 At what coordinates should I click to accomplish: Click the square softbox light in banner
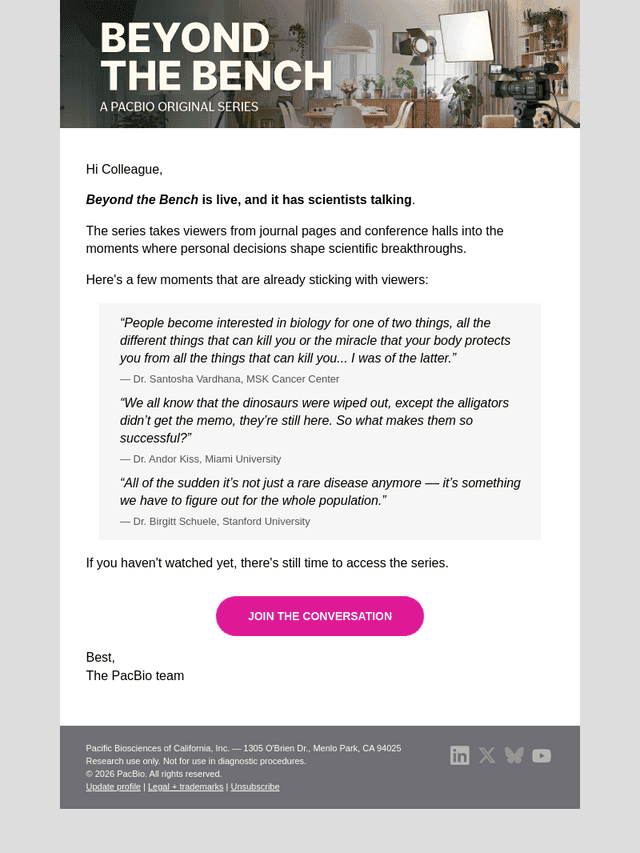pyautogui.click(x=466, y=37)
